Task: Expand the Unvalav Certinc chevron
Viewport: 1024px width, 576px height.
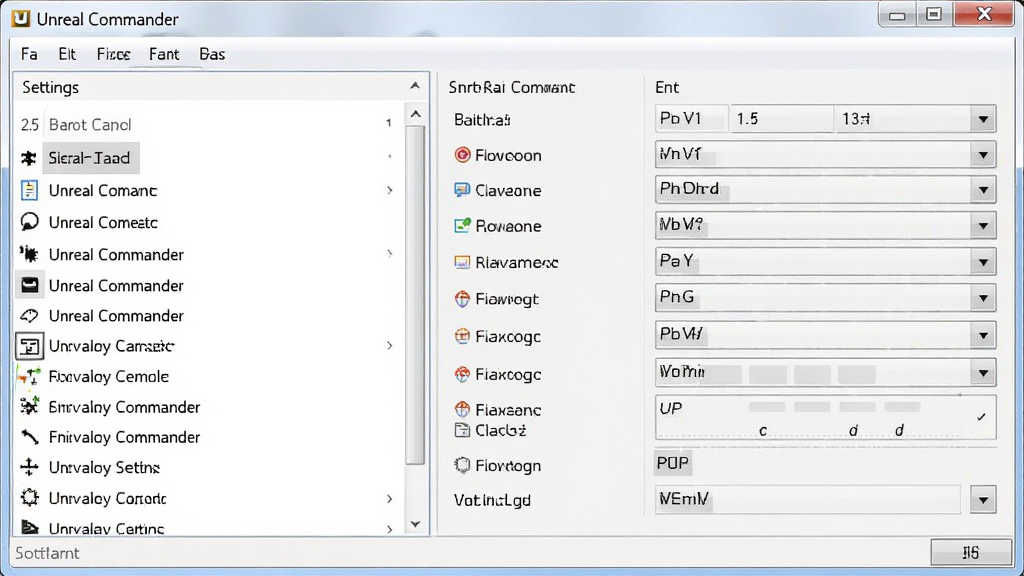Action: pyautogui.click(x=389, y=528)
